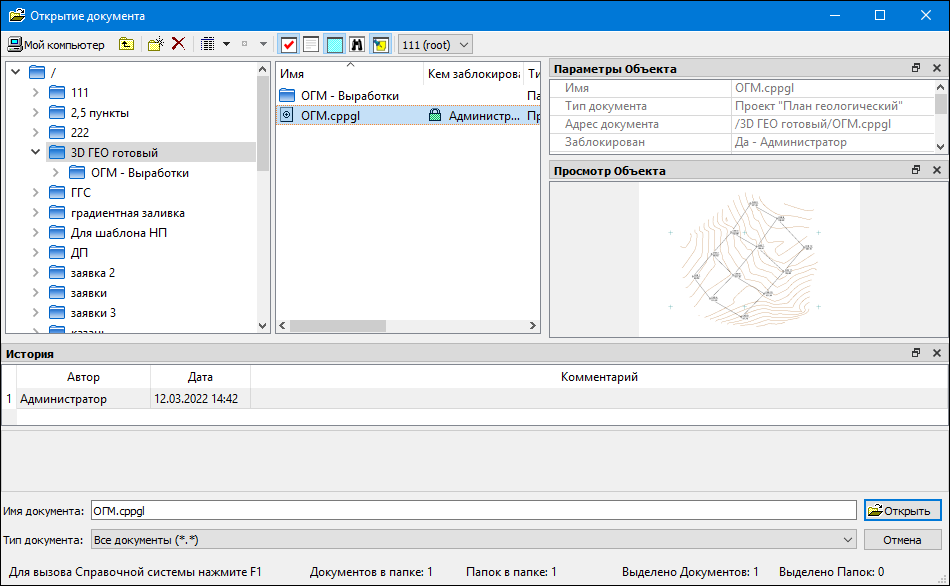Expand the 222 folder node

coord(35,132)
